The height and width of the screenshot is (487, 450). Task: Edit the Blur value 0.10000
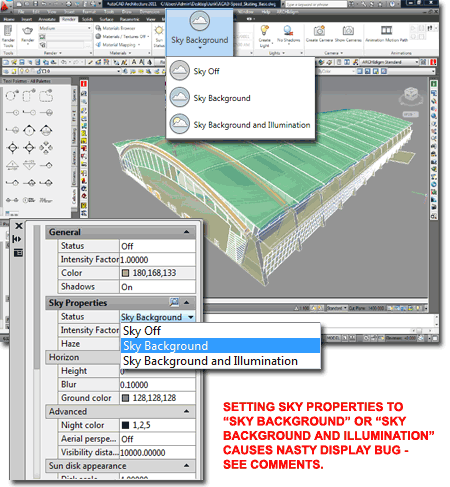[x=157, y=385]
